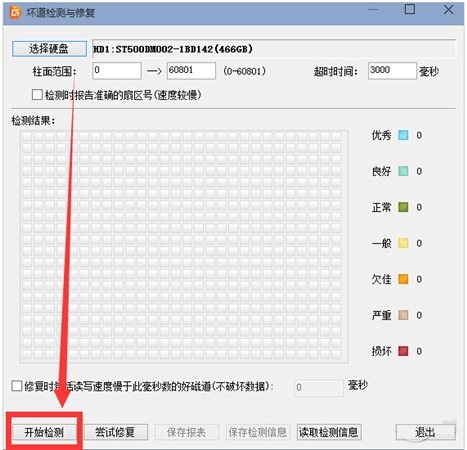
Task: Click the greyed 保存报表 button
Action: [186, 432]
